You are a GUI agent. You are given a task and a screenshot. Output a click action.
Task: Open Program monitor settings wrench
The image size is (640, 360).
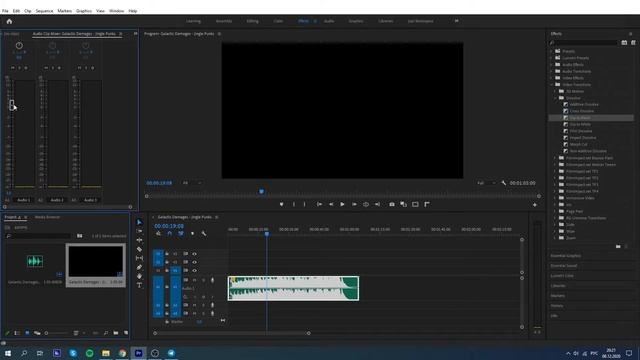503,183
